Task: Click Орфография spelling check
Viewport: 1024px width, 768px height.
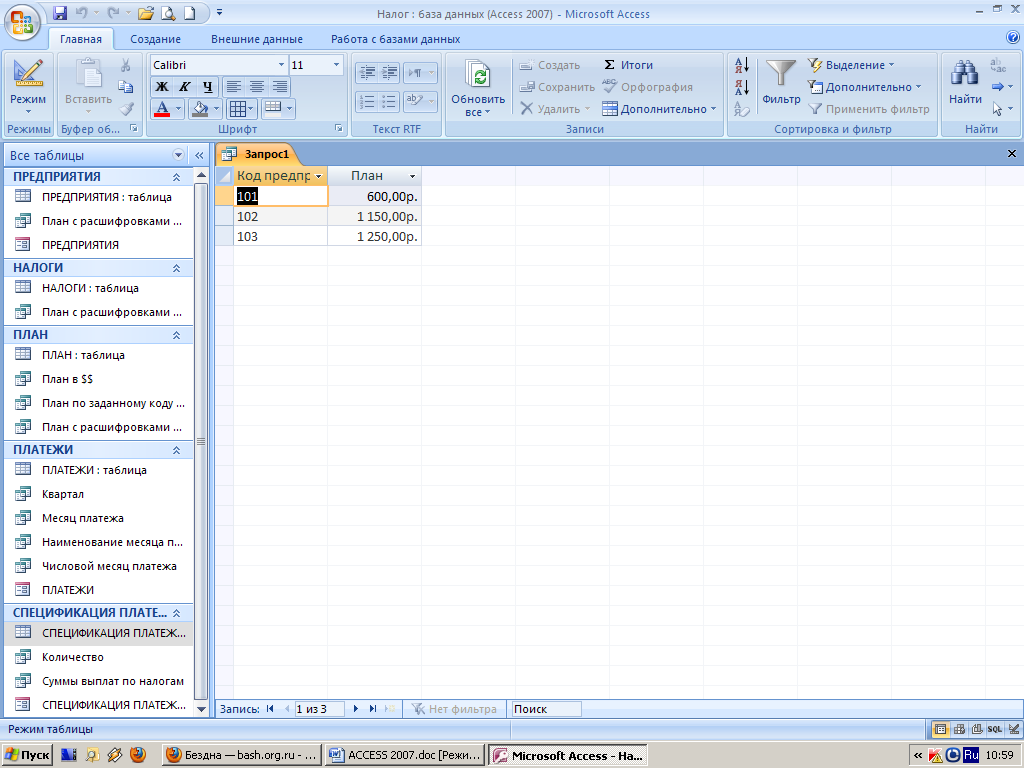Action: [x=647, y=87]
